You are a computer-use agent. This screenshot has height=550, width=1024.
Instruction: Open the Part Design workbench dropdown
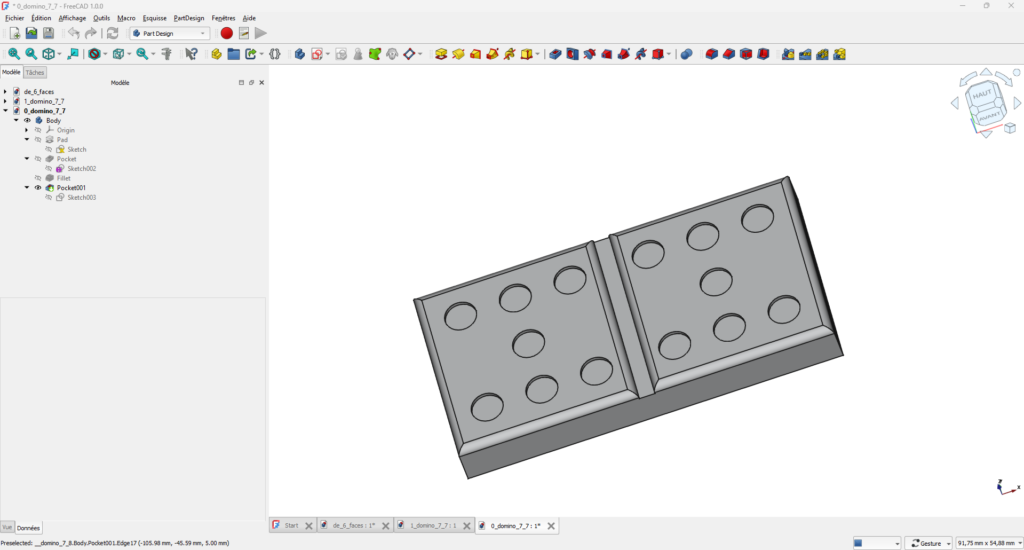(x=169, y=33)
